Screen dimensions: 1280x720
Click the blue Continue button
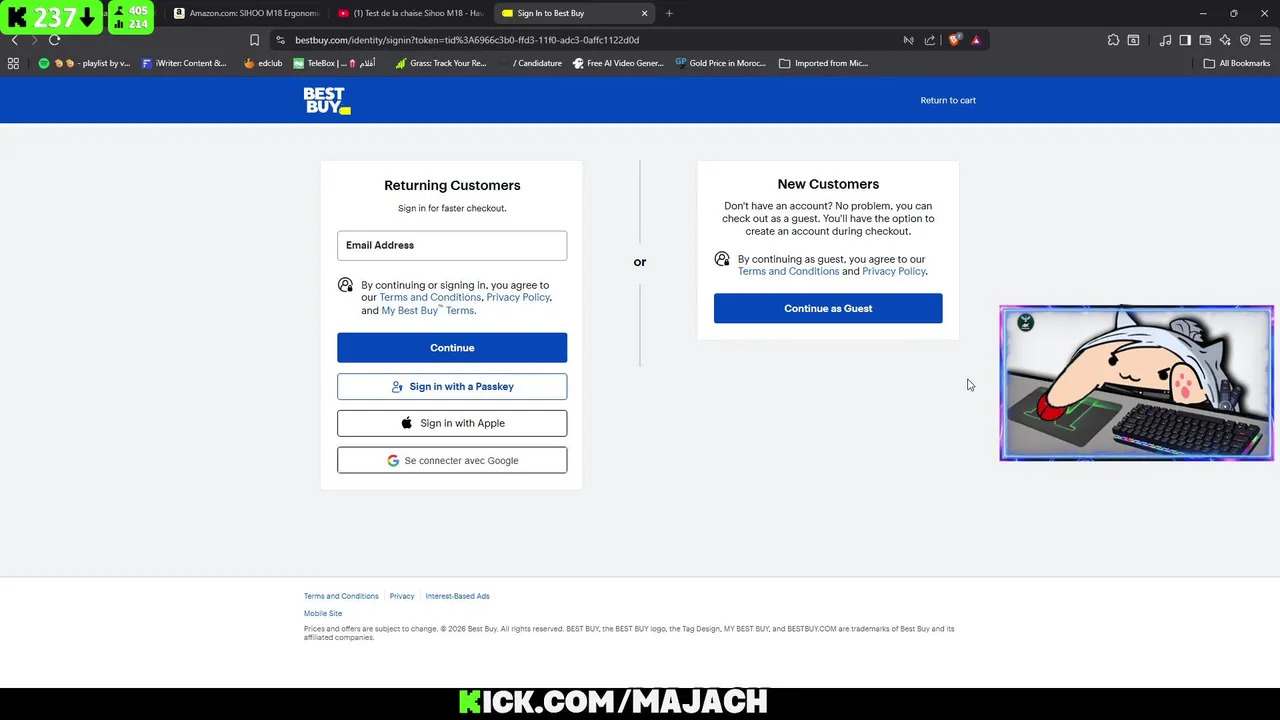click(x=452, y=348)
